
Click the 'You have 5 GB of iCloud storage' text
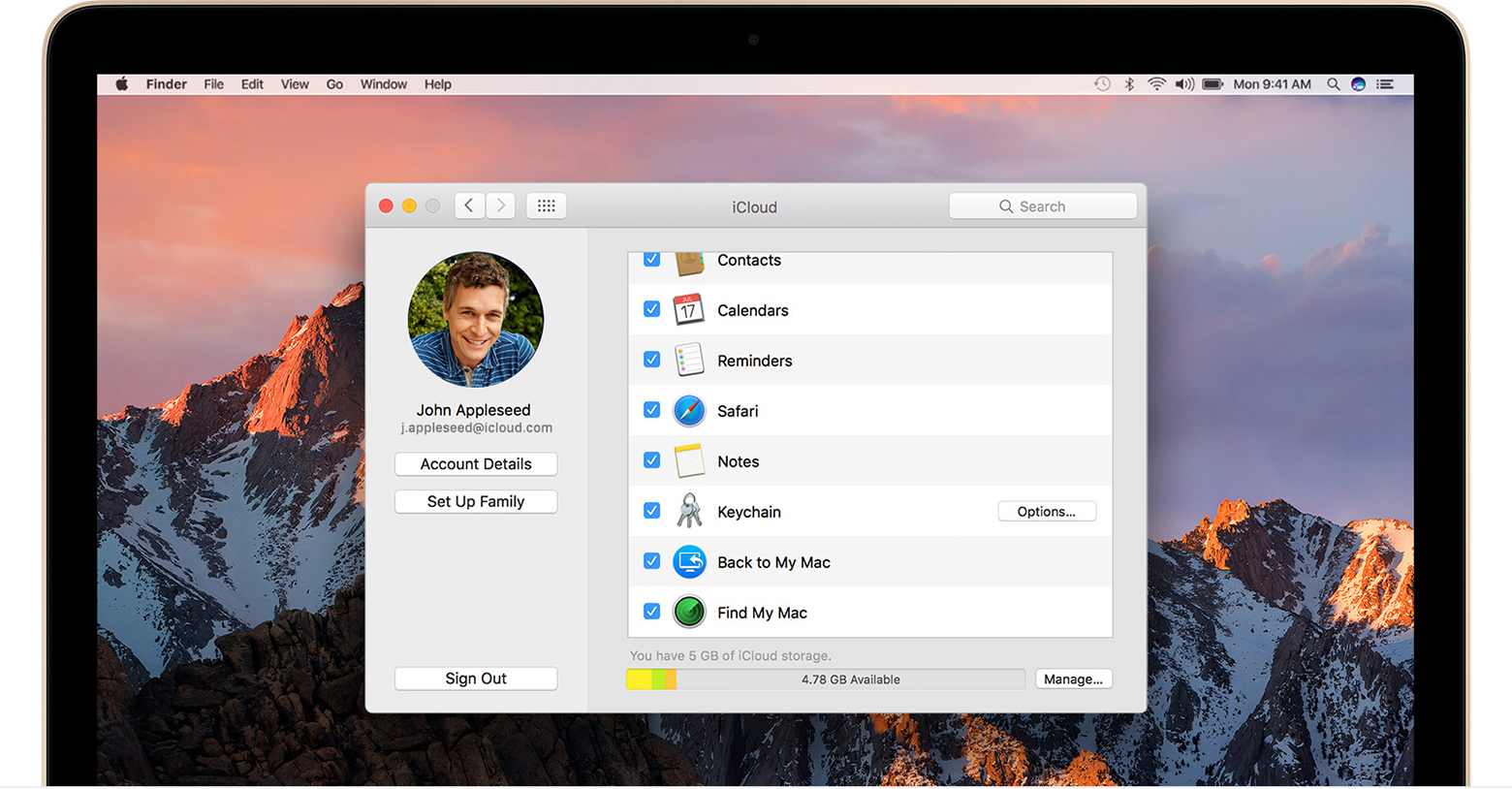(x=730, y=656)
